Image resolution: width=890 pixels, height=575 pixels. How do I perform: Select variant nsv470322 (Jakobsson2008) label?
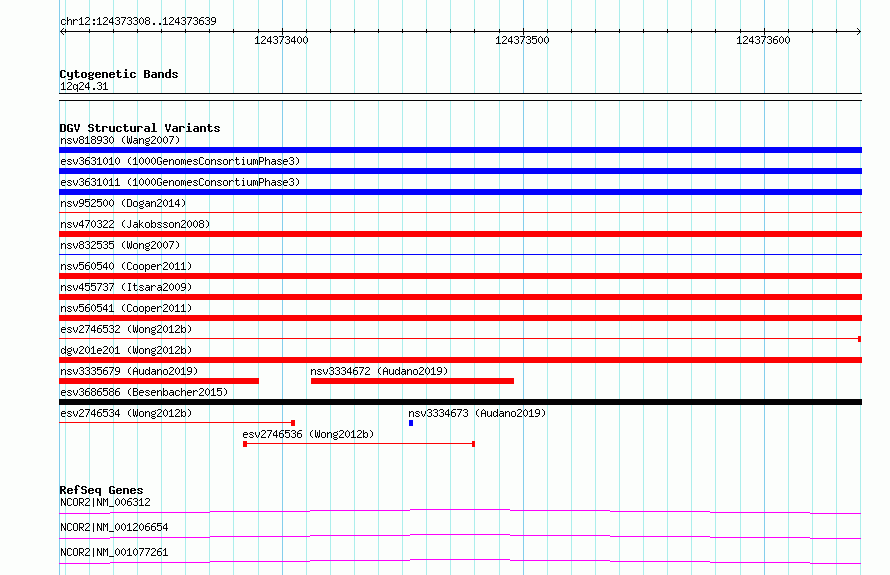[x=135, y=224]
